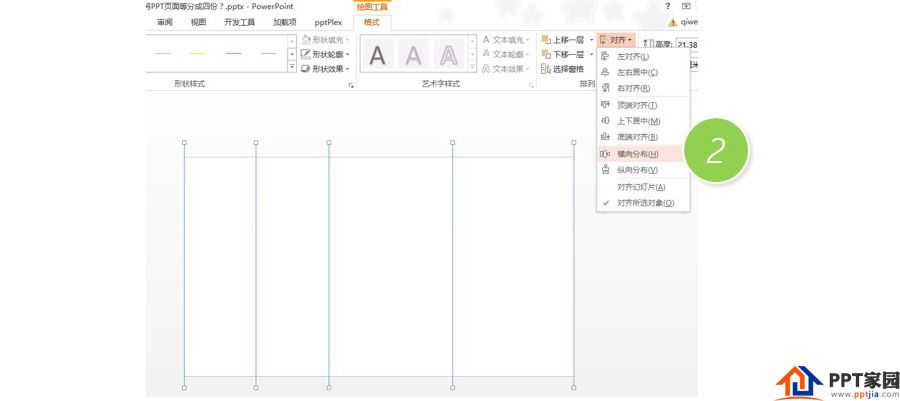
Task: Toggle the checked 对齐所选对象 option
Action: pyautogui.click(x=643, y=203)
